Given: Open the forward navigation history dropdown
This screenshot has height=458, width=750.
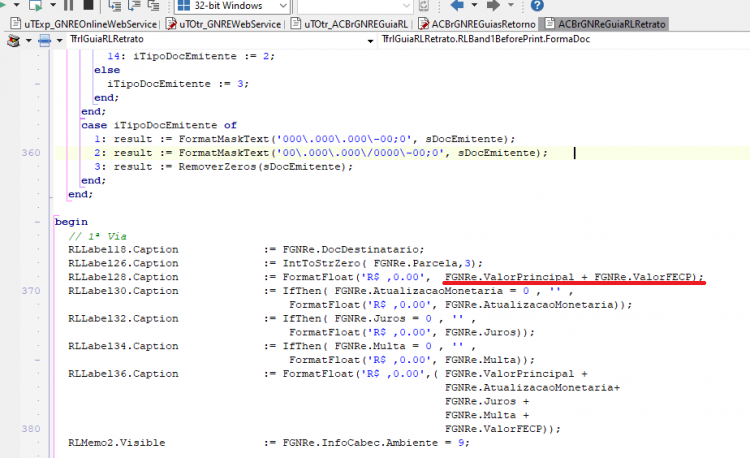Looking at the screenshot, I should tap(510, 5).
